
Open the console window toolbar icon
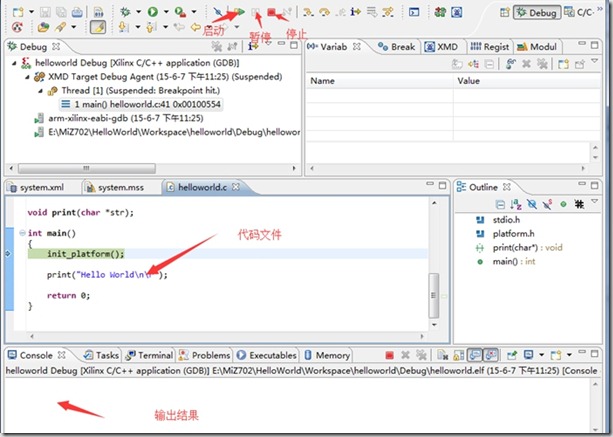[x=414, y=12]
